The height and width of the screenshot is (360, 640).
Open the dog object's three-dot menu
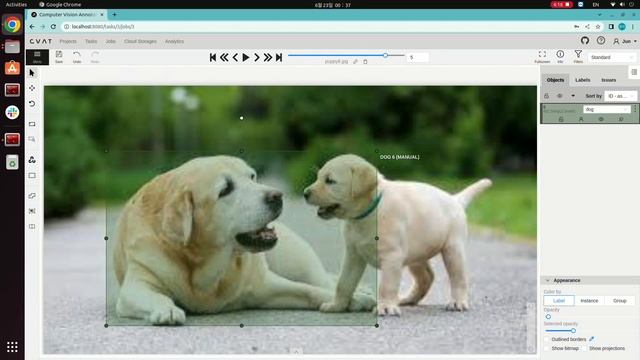click(635, 109)
